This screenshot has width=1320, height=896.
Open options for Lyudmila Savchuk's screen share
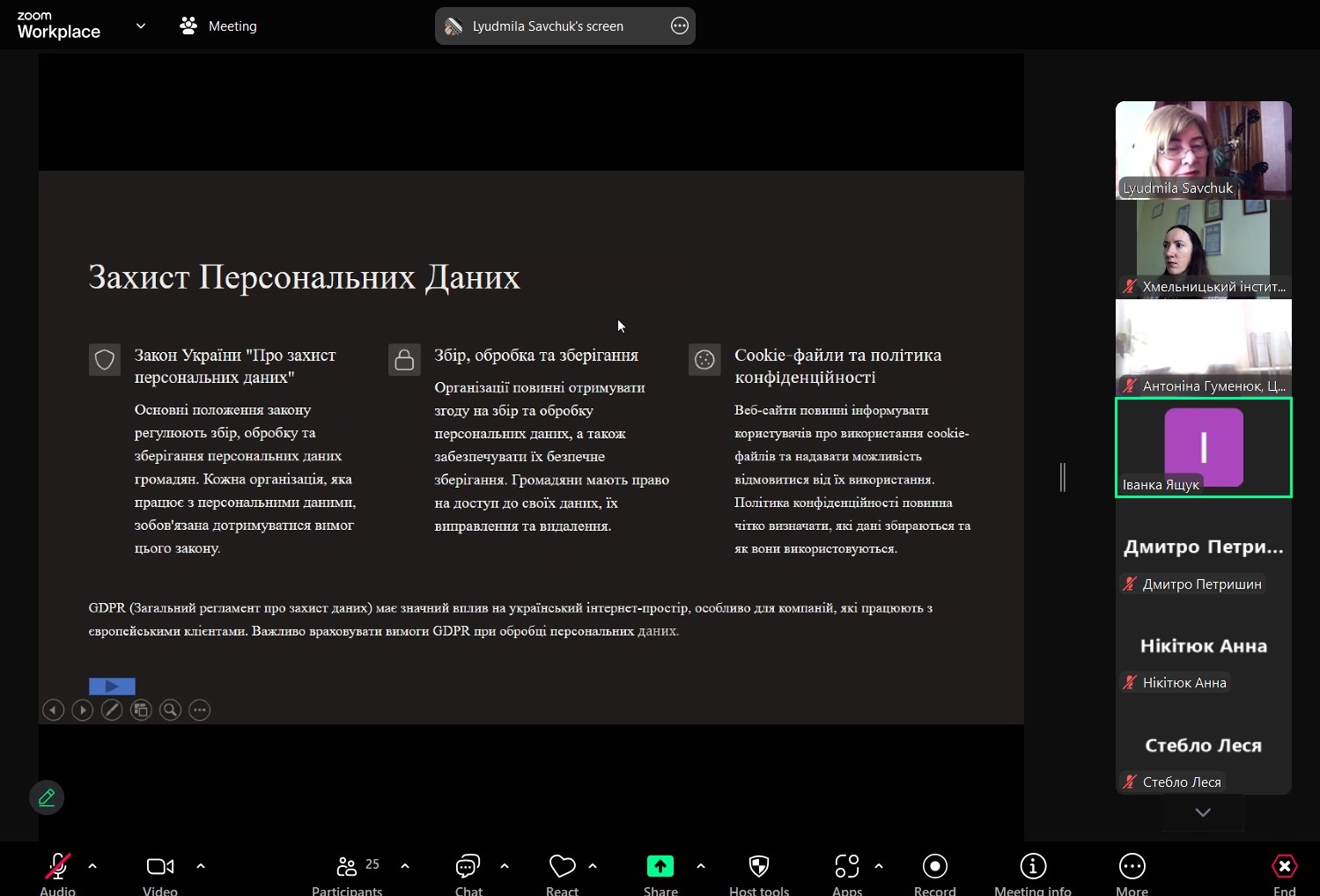[680, 26]
